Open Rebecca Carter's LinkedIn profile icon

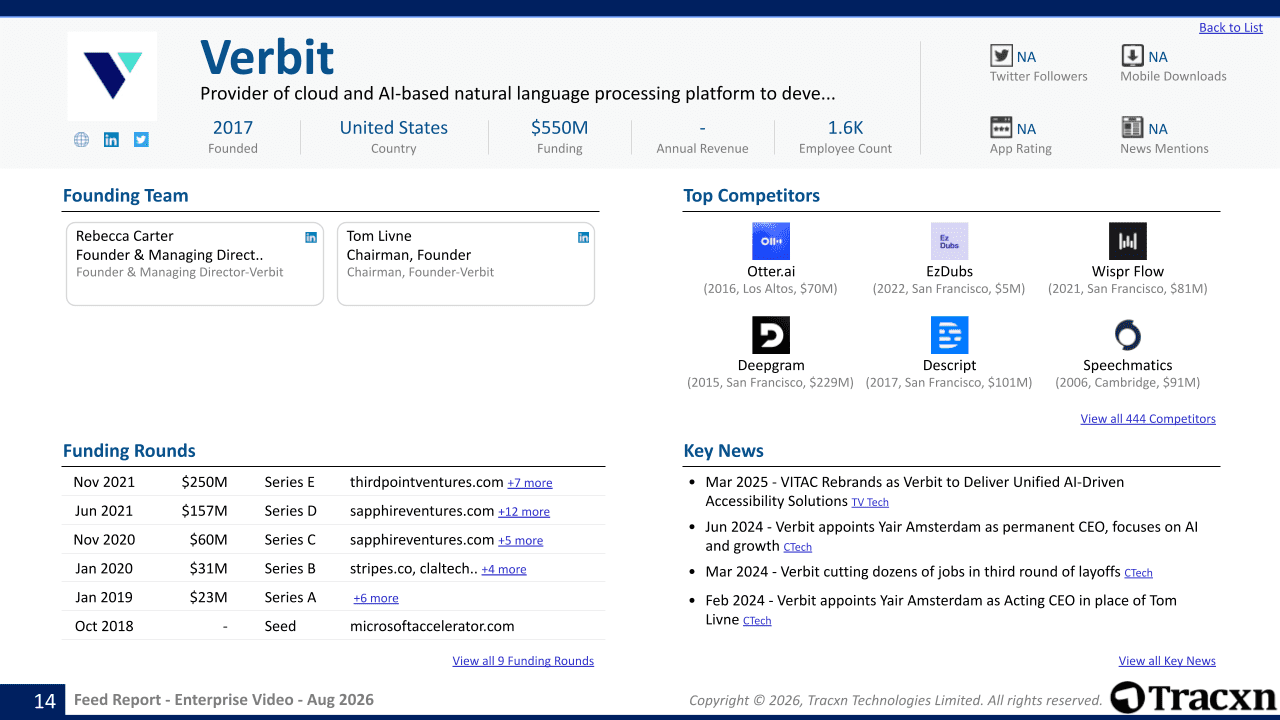311,237
